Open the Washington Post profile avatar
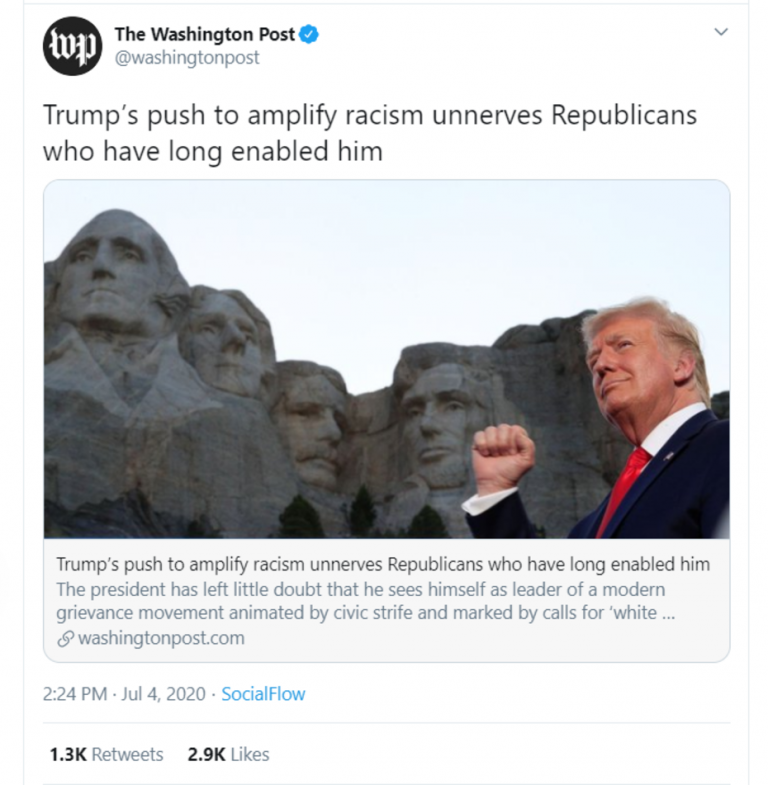This screenshot has width=768, height=785. point(73,46)
